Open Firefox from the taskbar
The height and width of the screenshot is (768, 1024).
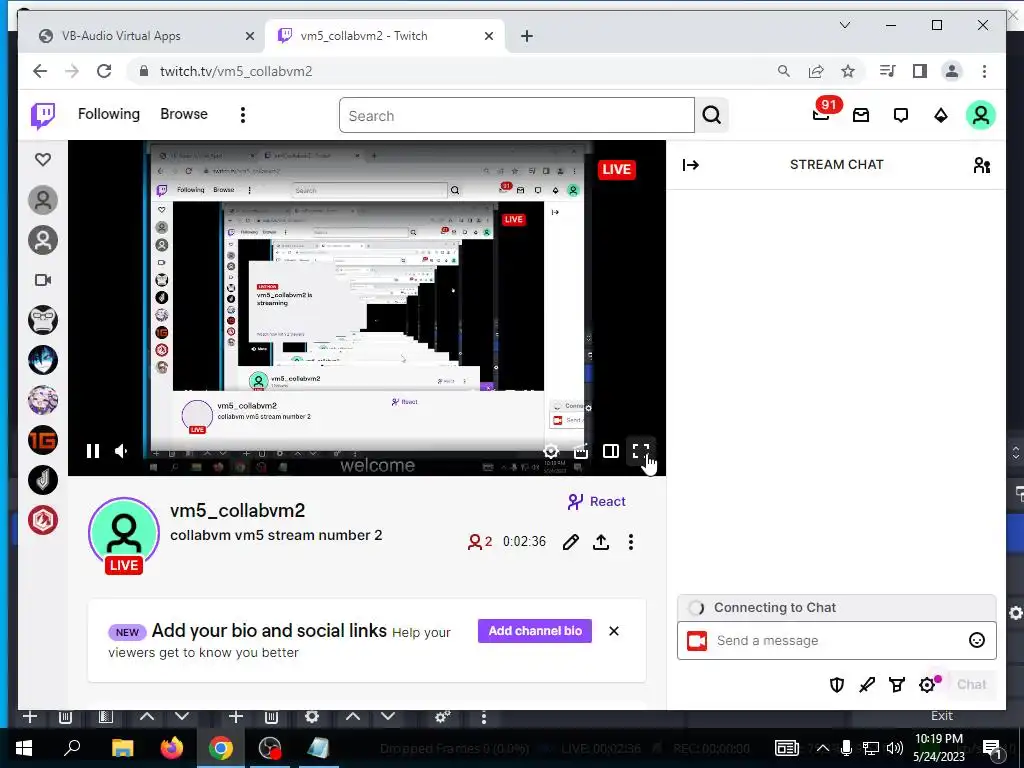coord(172,748)
